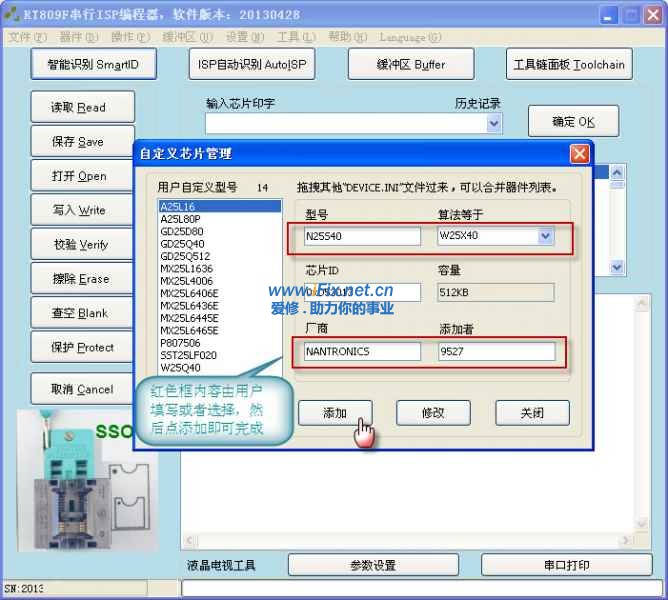Open the 历史记录 chip mark dropdown arrow
The width and height of the screenshot is (668, 600).
click(x=494, y=123)
